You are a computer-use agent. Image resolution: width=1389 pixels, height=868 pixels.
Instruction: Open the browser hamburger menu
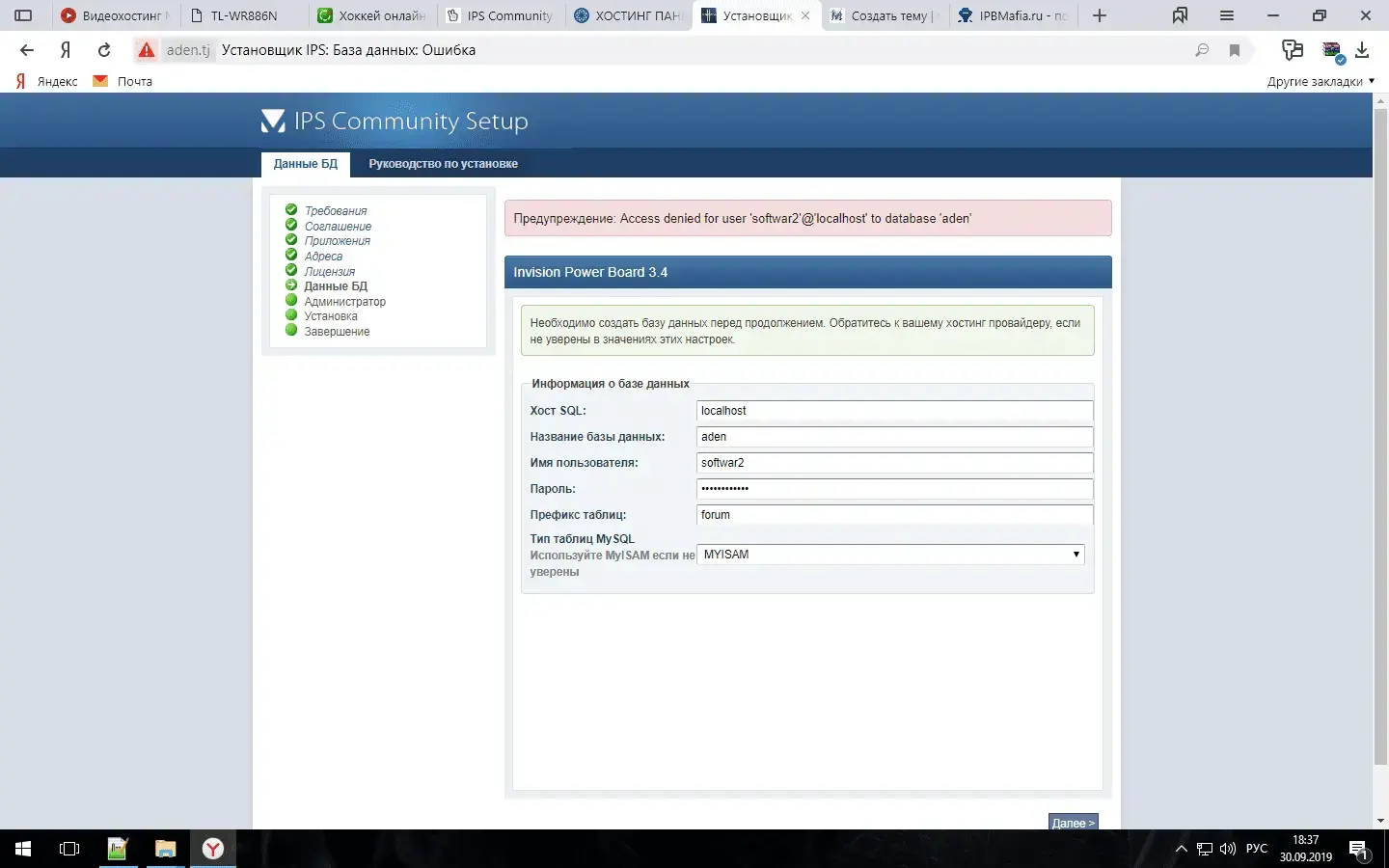[1227, 15]
